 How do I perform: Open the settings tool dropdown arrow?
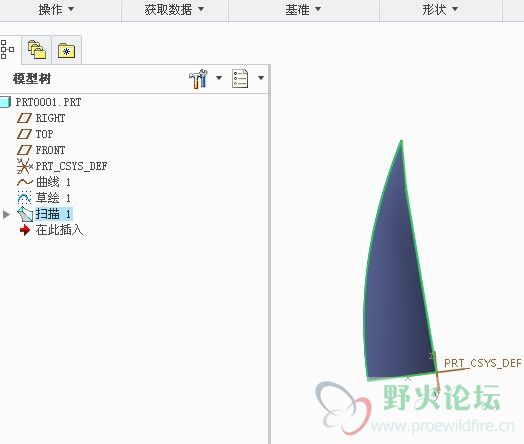point(219,78)
